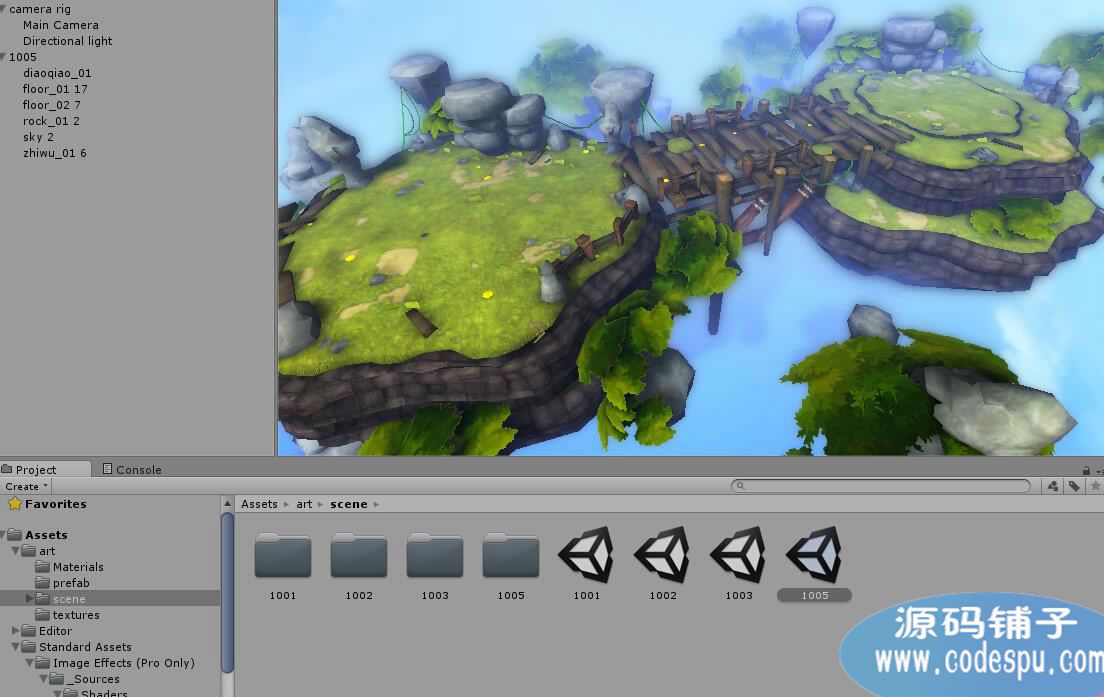This screenshot has height=697, width=1104.
Task: Open the 1003 folder thumbnail
Action: 435,556
